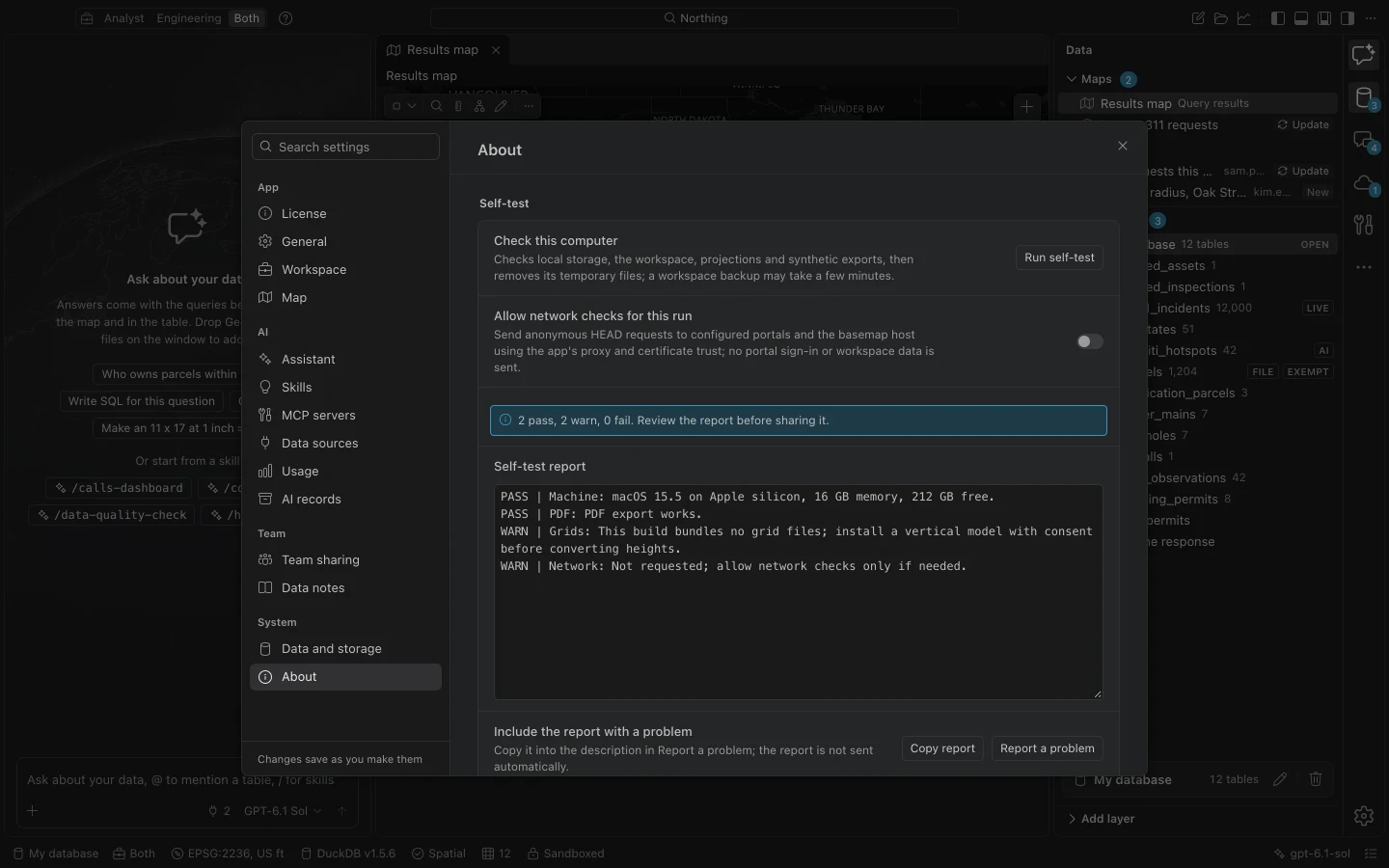Click the Skills lightbulb icon
Screen dimensions: 1389x868
pos(265,387)
